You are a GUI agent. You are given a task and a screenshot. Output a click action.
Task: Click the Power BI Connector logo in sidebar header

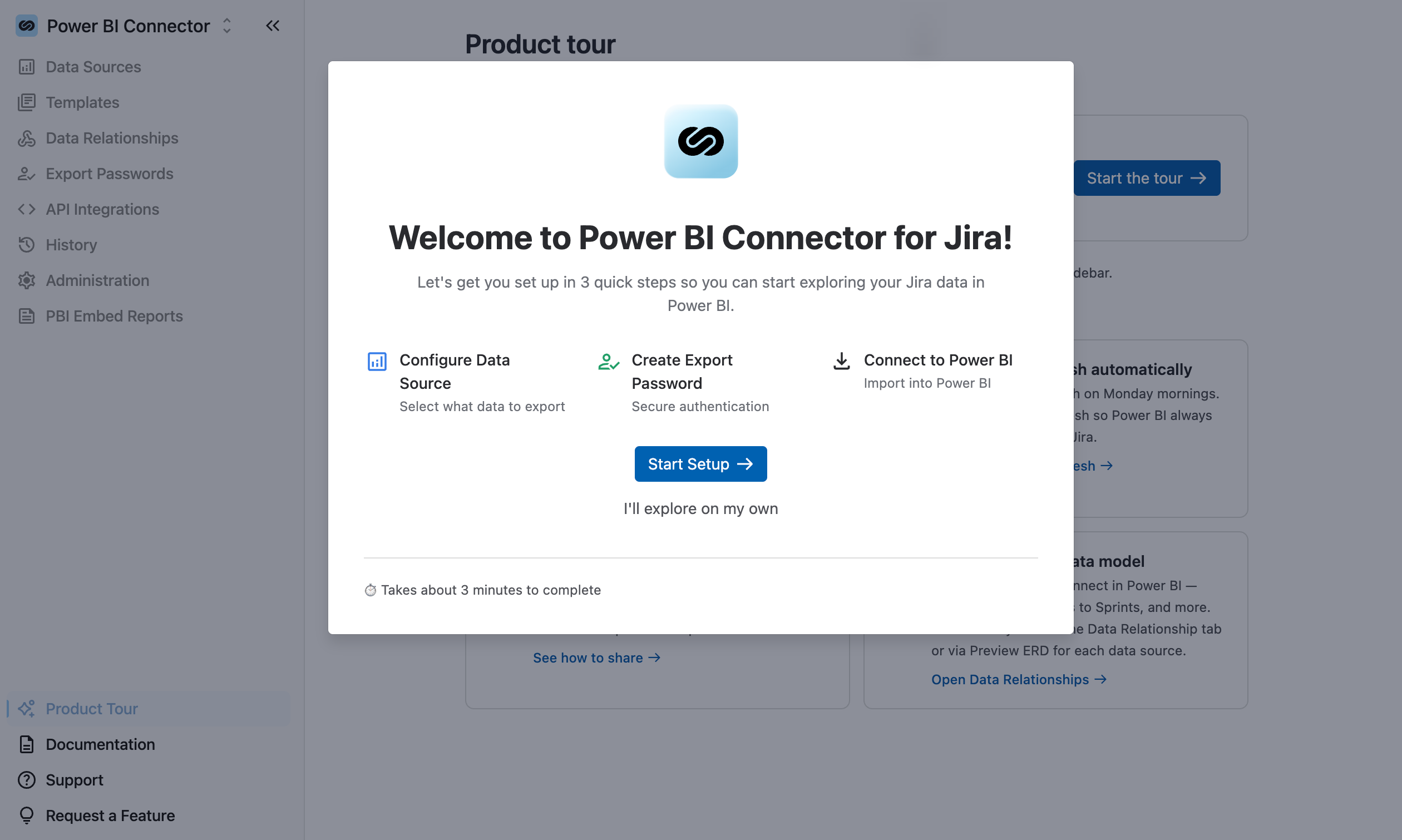tap(27, 26)
